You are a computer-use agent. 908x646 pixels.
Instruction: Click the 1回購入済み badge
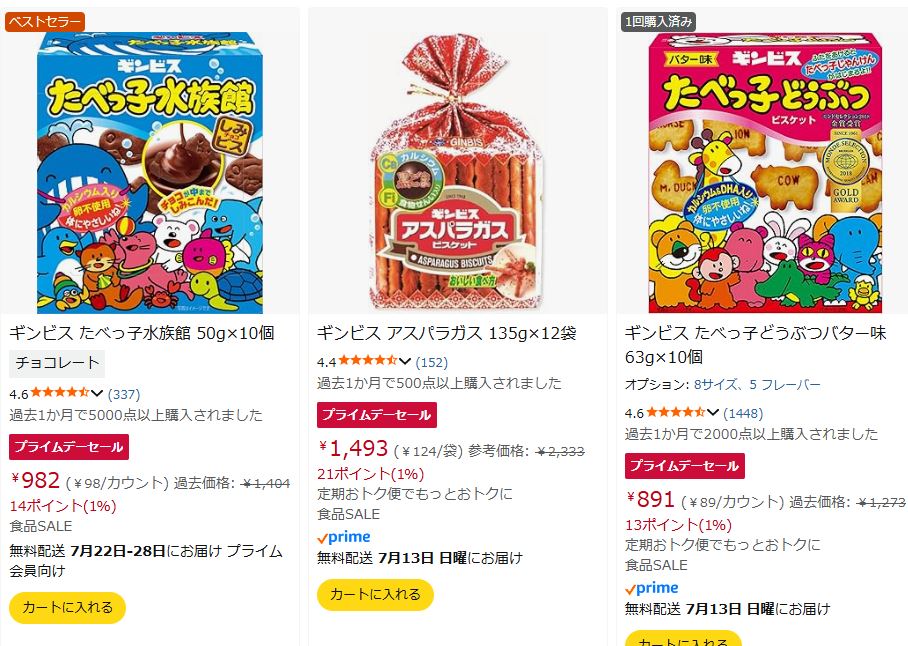tap(658, 22)
